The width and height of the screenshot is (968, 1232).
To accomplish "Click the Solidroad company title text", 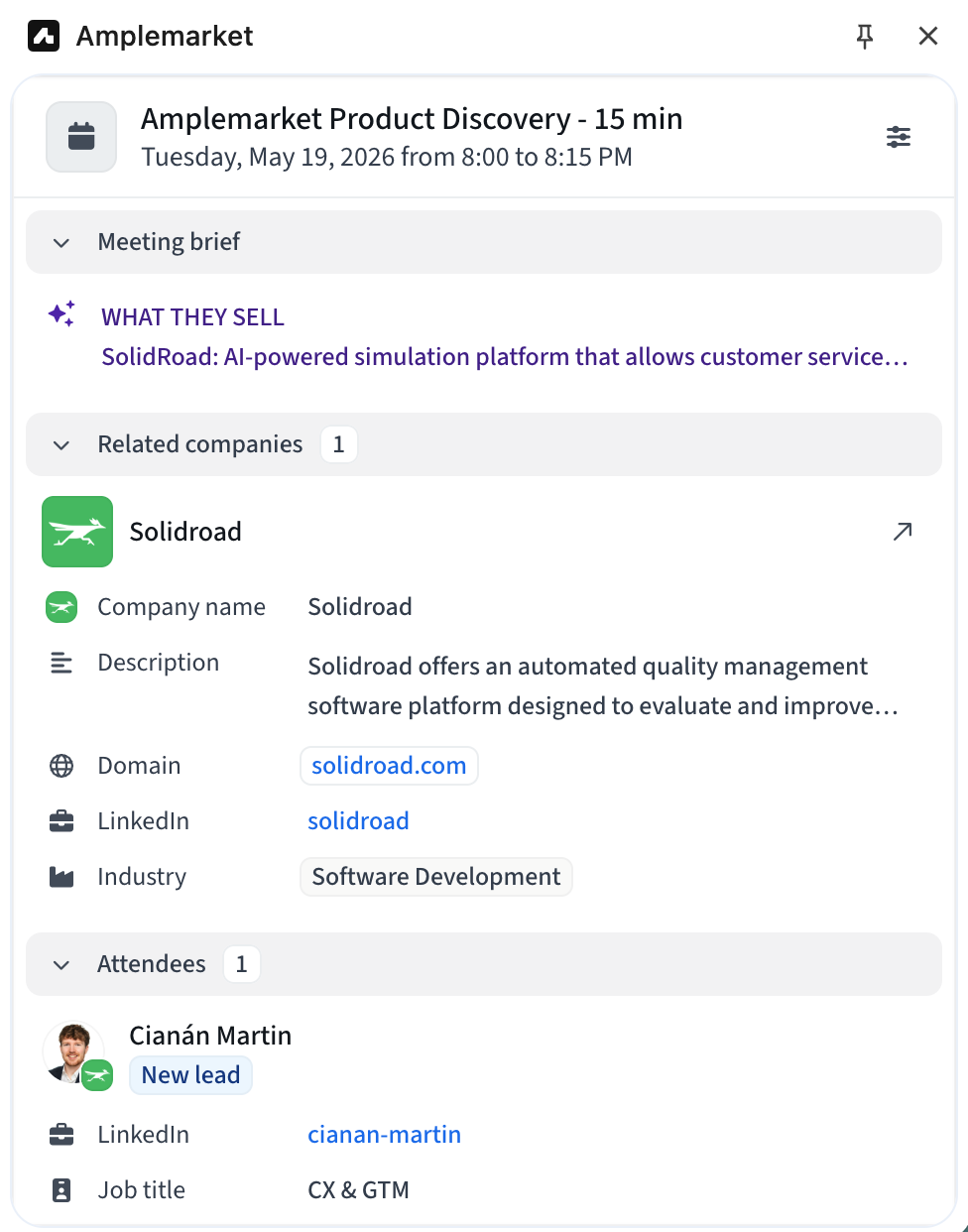I will tap(185, 532).
